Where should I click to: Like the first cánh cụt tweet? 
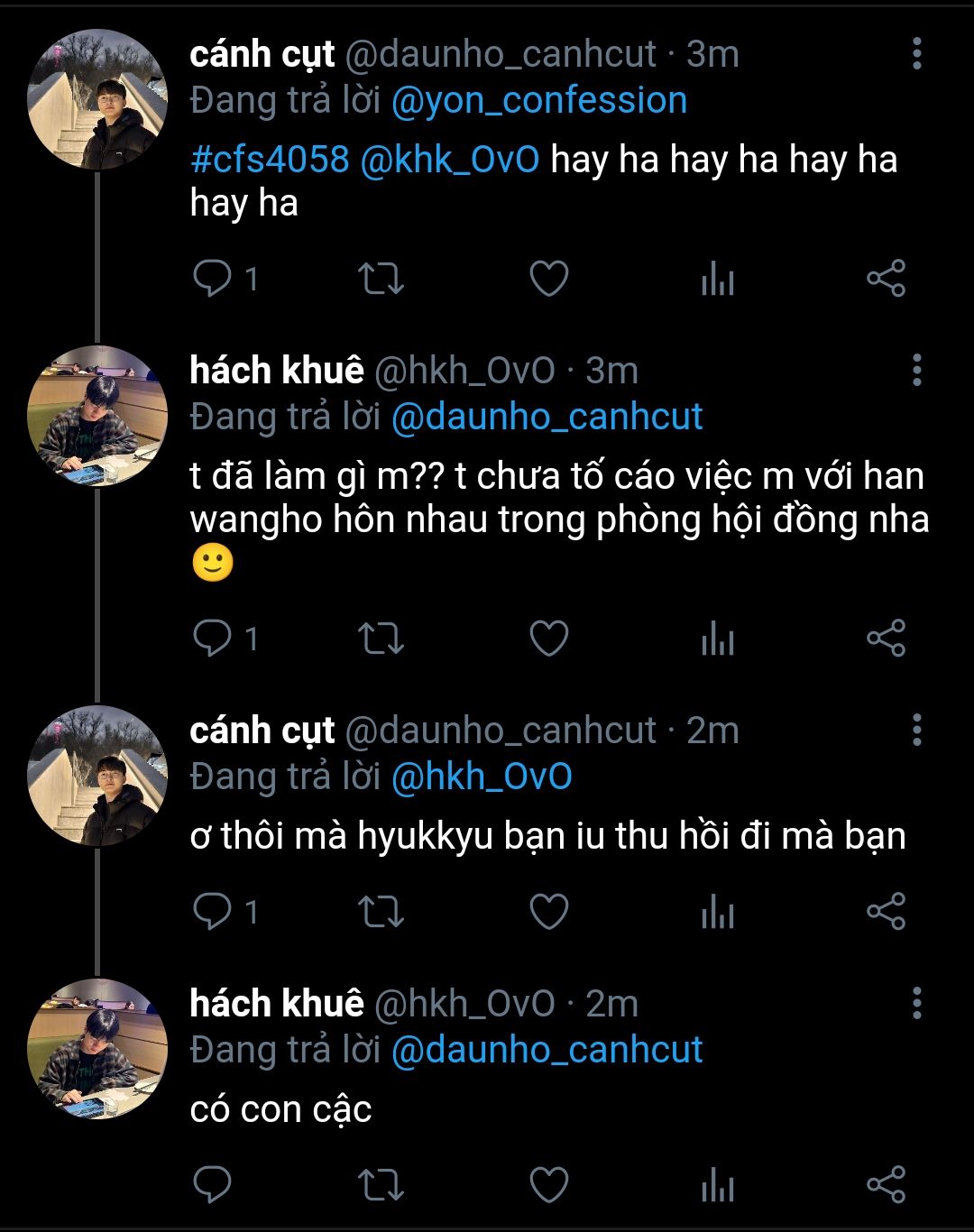[548, 279]
